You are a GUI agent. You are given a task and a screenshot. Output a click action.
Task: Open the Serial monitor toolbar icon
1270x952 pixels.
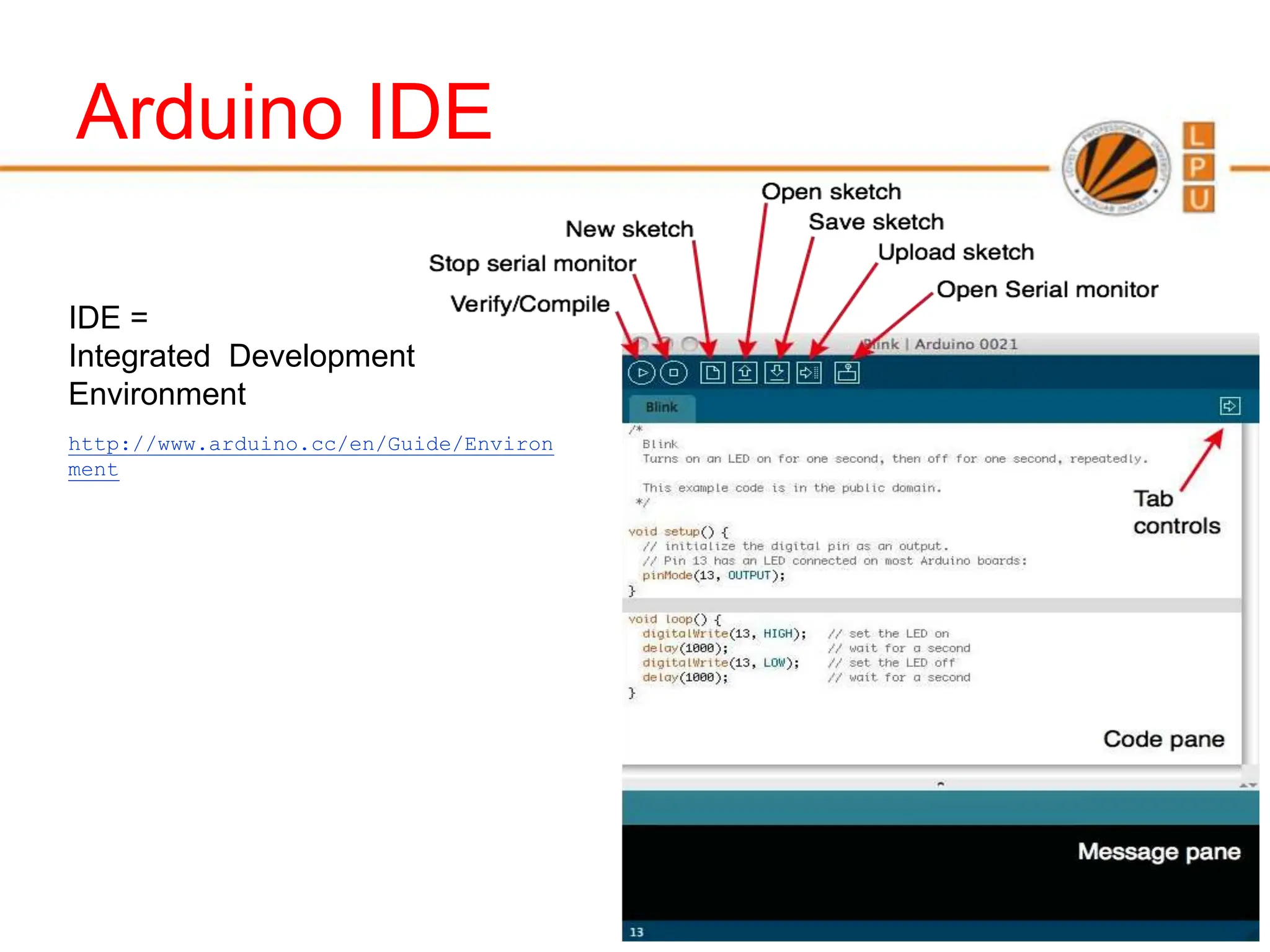(846, 373)
